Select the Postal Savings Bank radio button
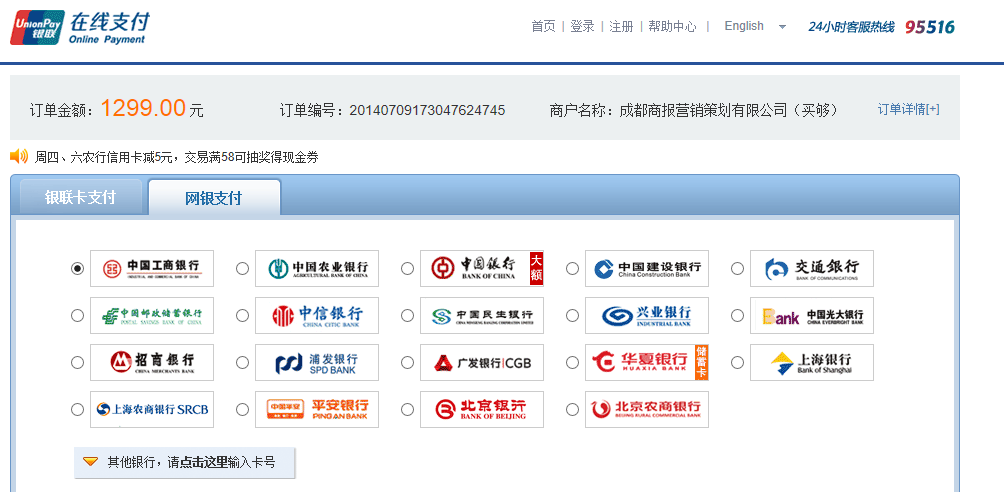 tap(77, 315)
